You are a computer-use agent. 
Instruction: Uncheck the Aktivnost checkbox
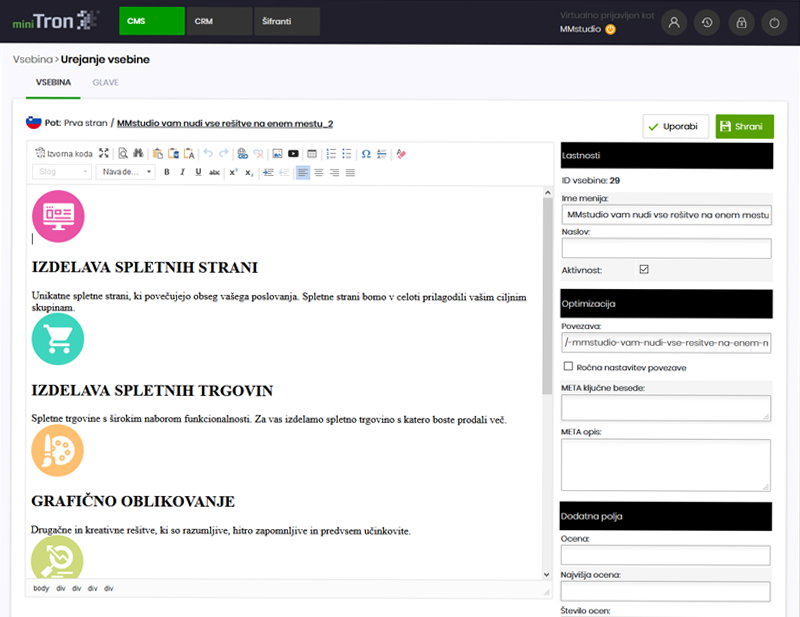(644, 269)
